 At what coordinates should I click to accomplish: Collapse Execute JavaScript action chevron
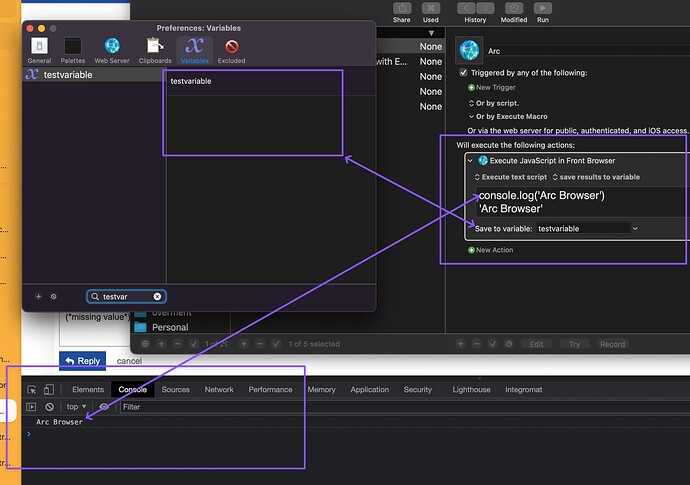click(x=470, y=161)
